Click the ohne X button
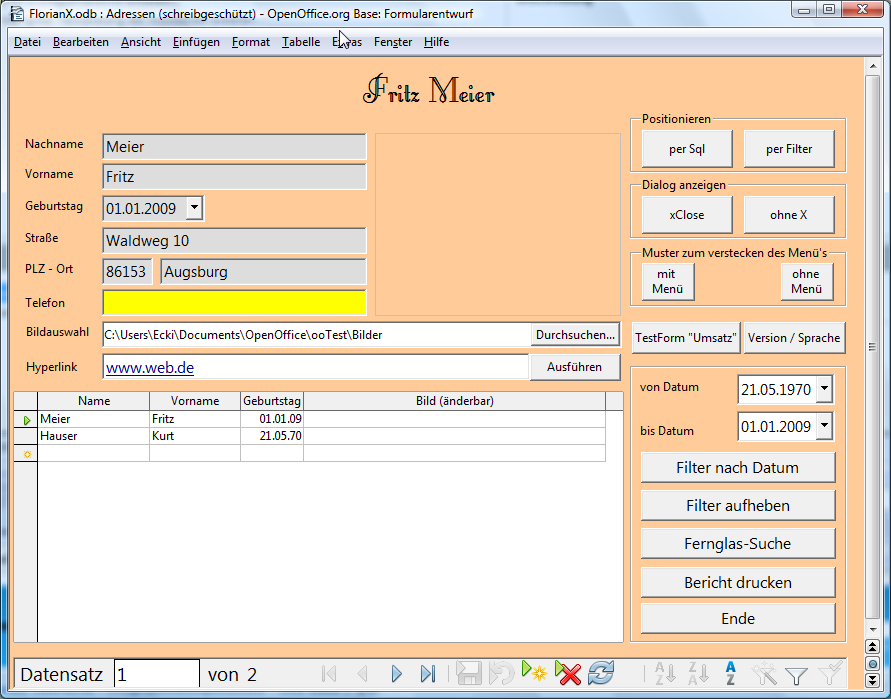891x699 pixels. [x=789, y=215]
